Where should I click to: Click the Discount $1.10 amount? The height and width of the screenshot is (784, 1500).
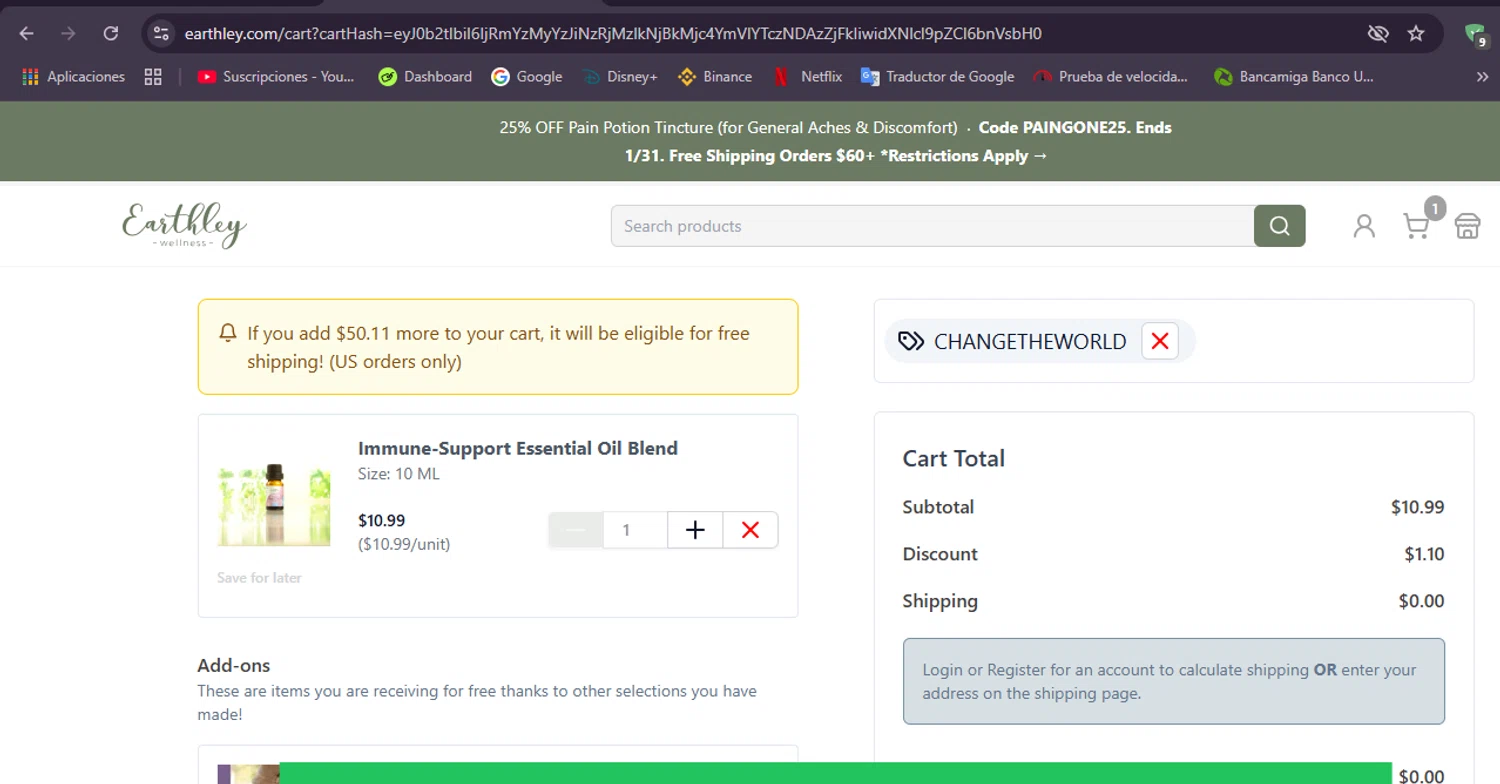click(x=1424, y=554)
